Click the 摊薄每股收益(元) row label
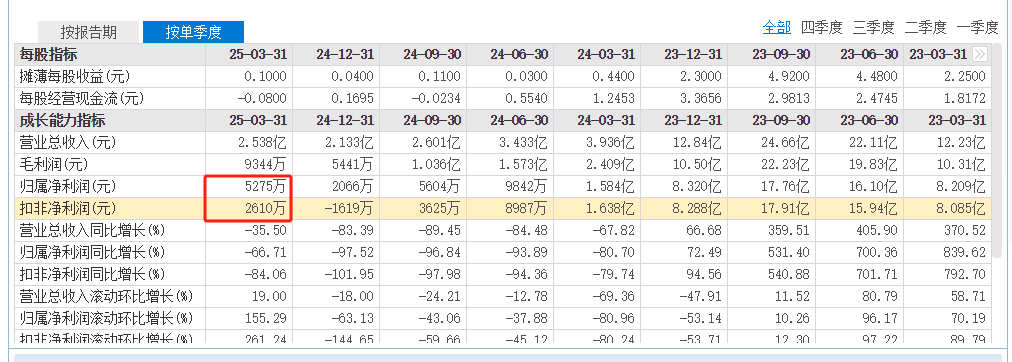 76,77
